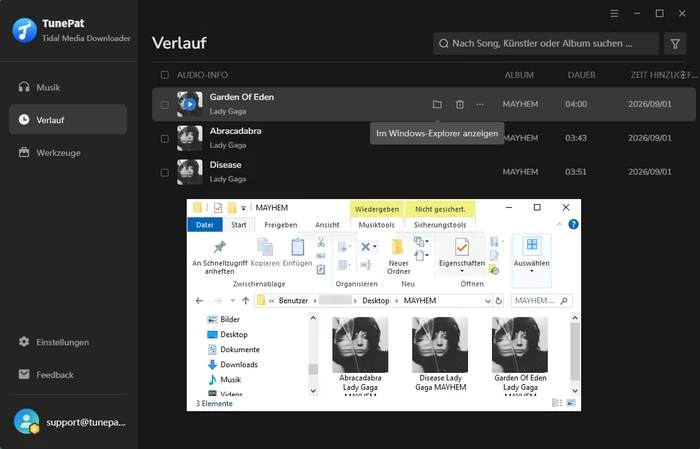The height and width of the screenshot is (449, 700).
Task: Click the filter funnel icon beside search
Action: (x=675, y=44)
